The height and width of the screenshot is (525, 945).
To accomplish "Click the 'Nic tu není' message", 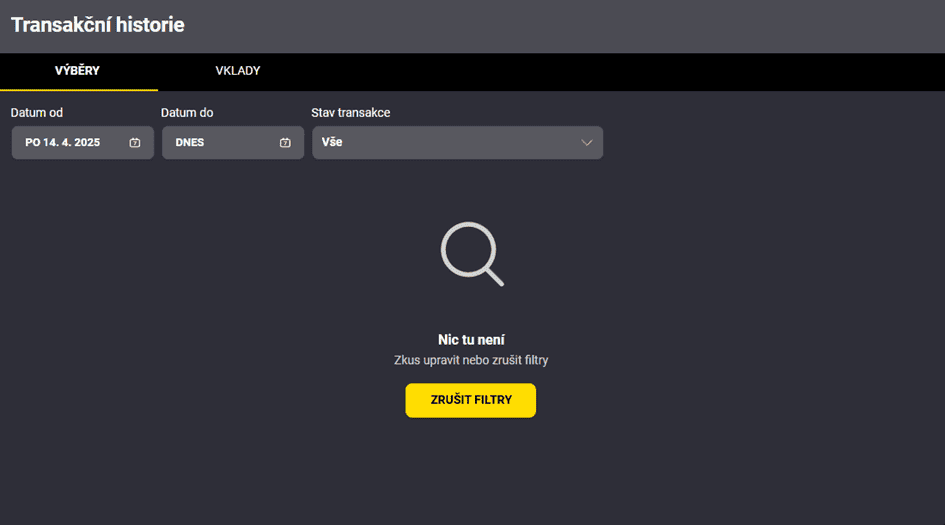I will 471,340.
